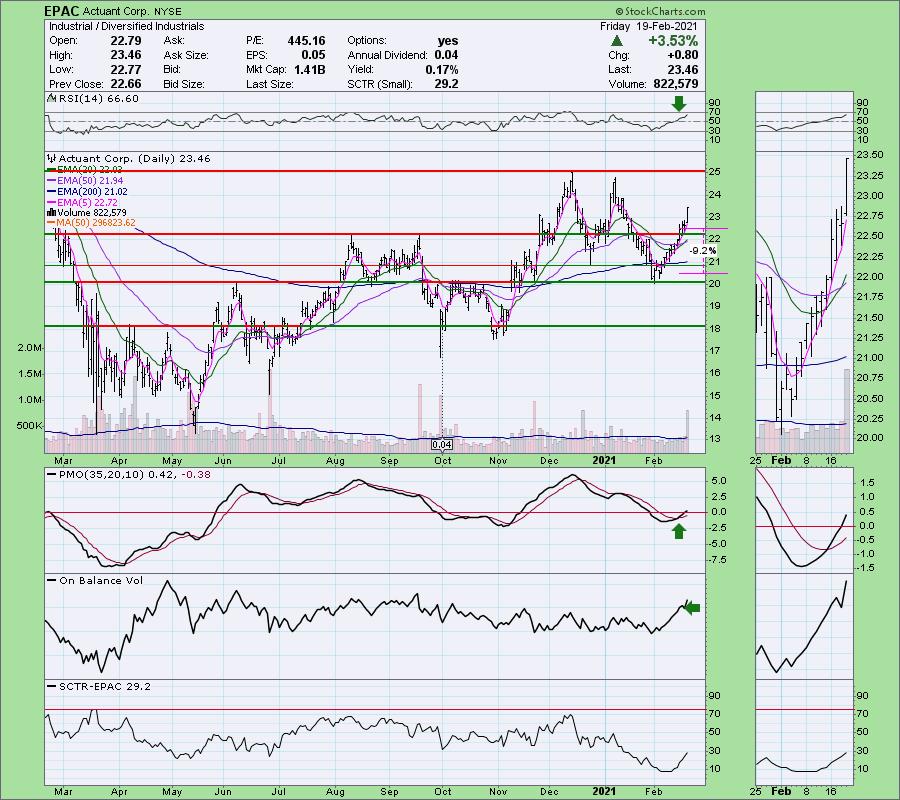
Task: Click the Open value 22.79
Action: tap(126, 41)
